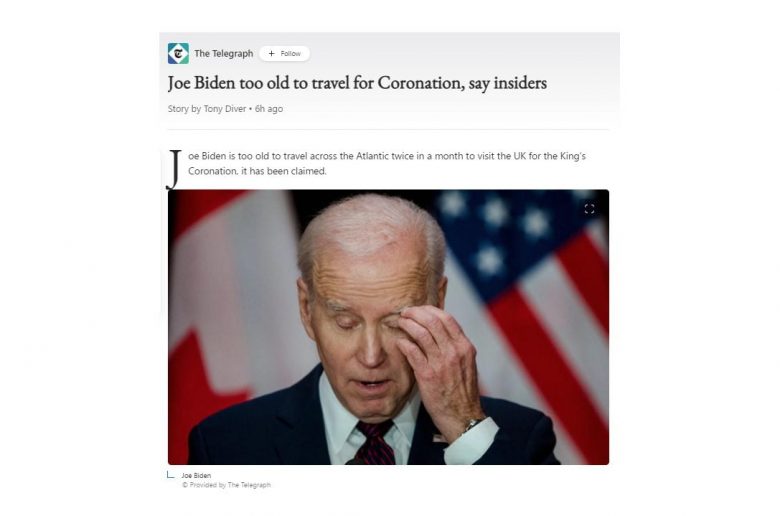780x516 pixels.
Task: Click the opening paragraph's first line
Action: pos(387,156)
